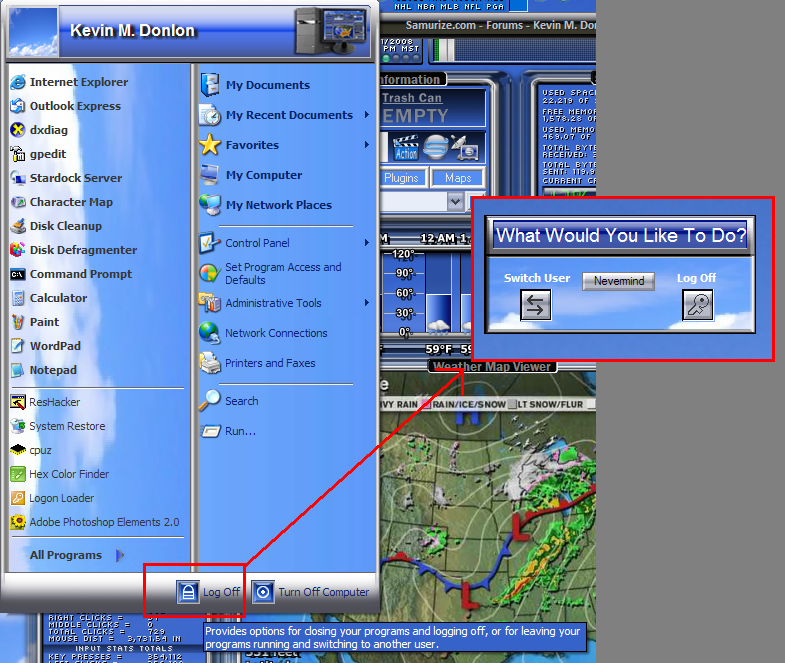Viewport: 785px width, 663px height.
Task: Open Notepad
Action: click(x=44, y=370)
